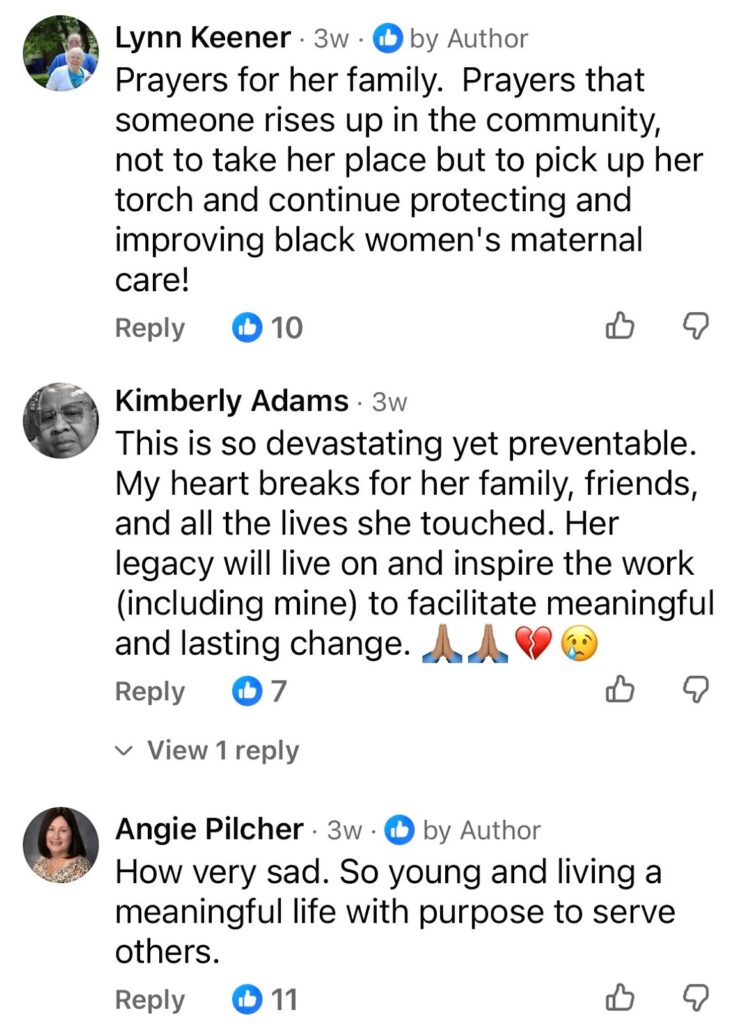
Task: Open the 7 likes reaction on Kimberly's comment
Action: 260,690
